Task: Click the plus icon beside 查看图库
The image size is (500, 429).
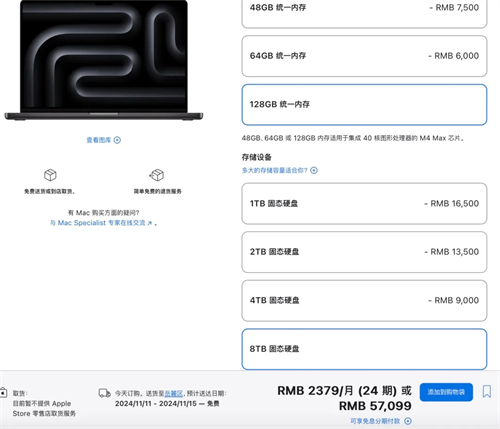Action: click(117, 140)
